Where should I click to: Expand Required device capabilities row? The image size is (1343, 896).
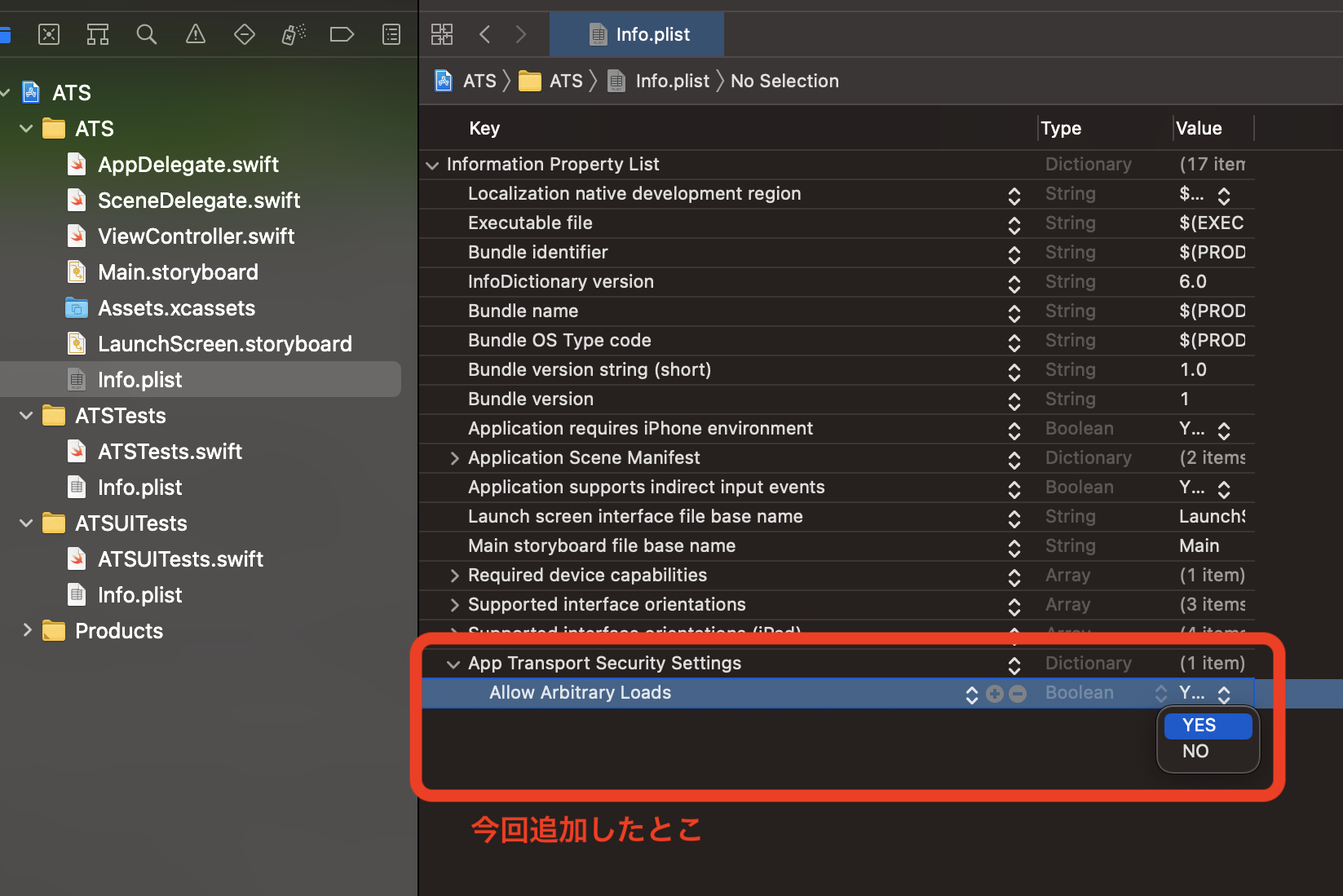455,576
